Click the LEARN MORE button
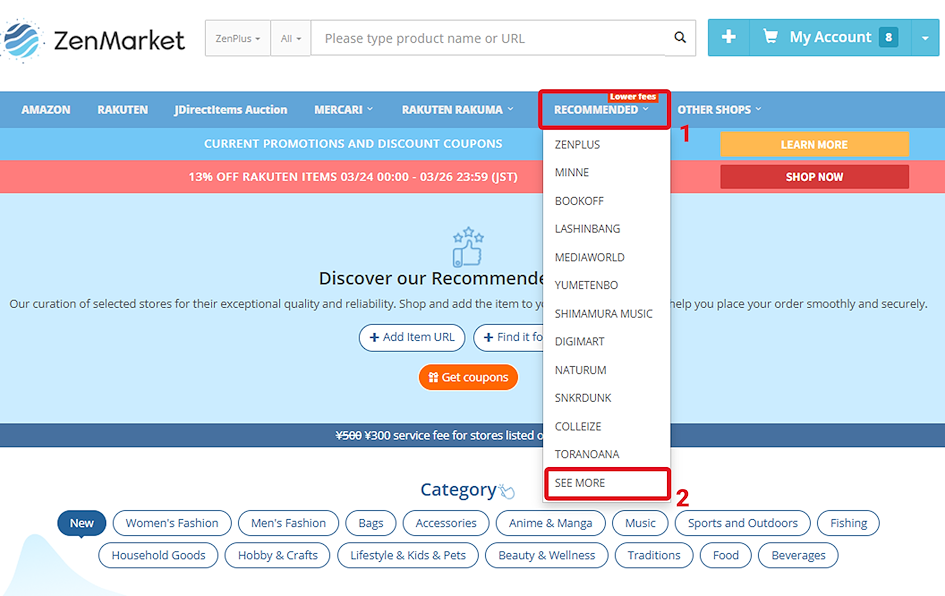 click(814, 145)
